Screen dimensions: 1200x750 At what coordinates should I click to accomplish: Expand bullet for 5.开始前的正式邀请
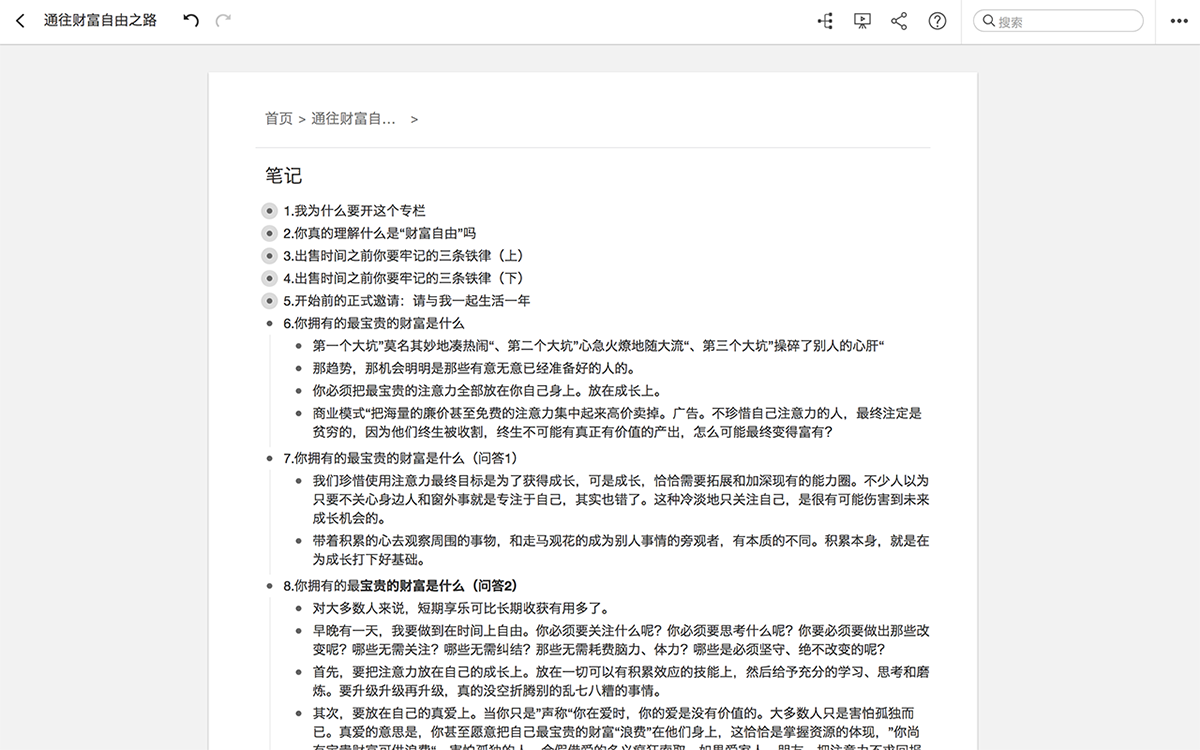click(x=269, y=301)
